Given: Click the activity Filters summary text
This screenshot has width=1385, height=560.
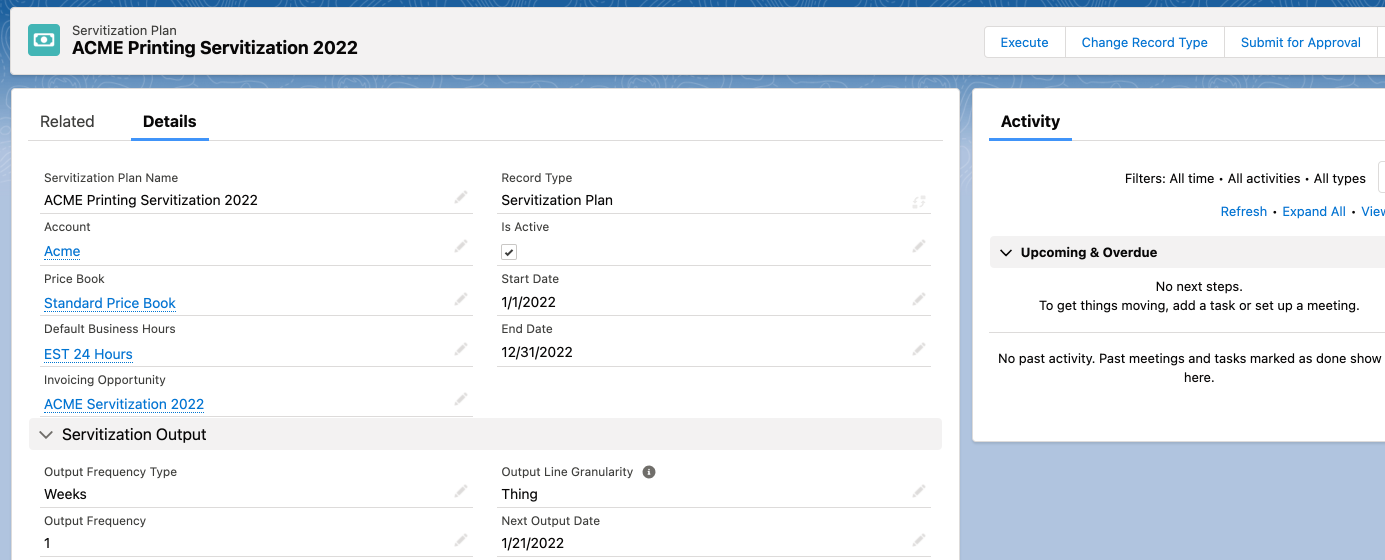Looking at the screenshot, I should (1245, 178).
